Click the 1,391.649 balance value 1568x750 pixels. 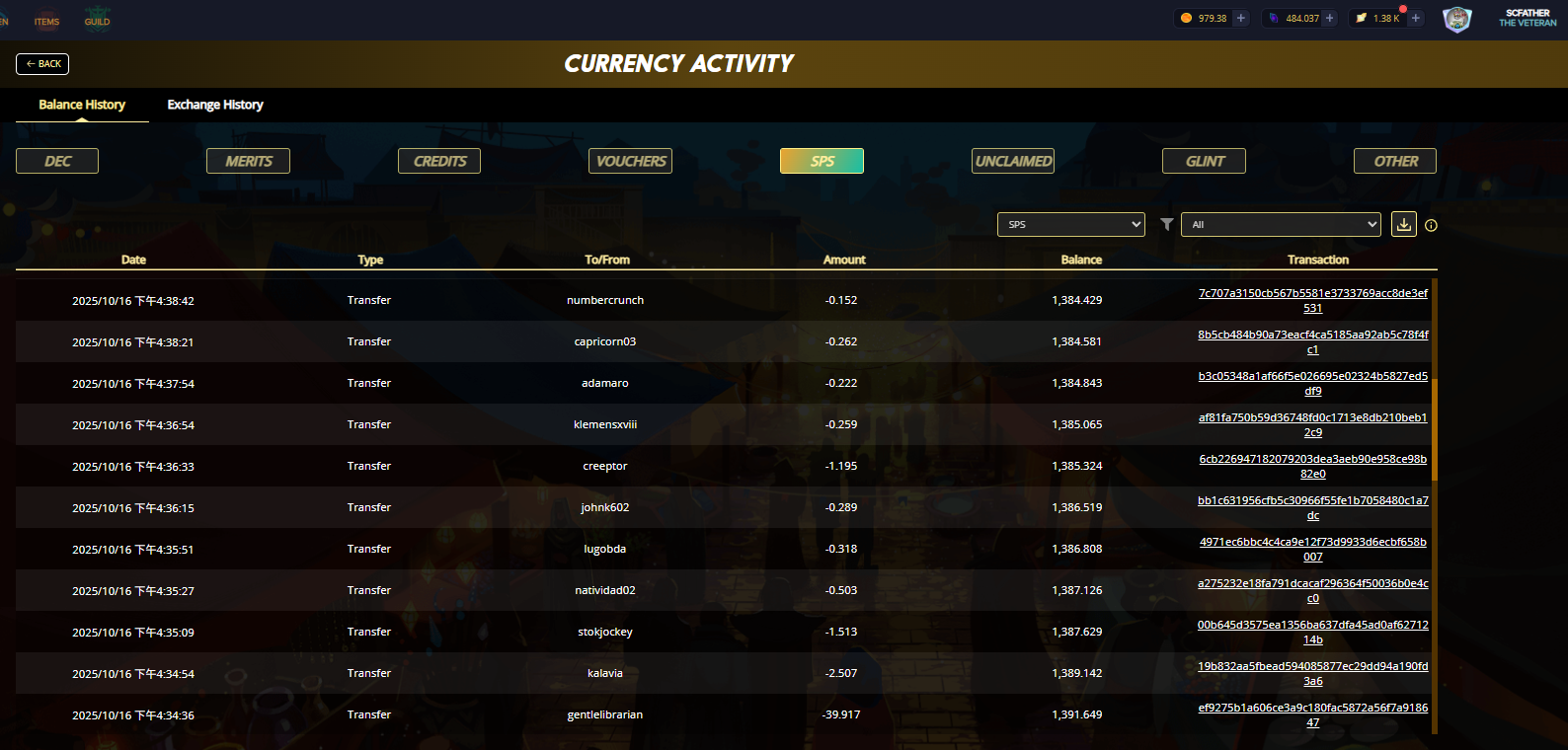click(x=1077, y=714)
